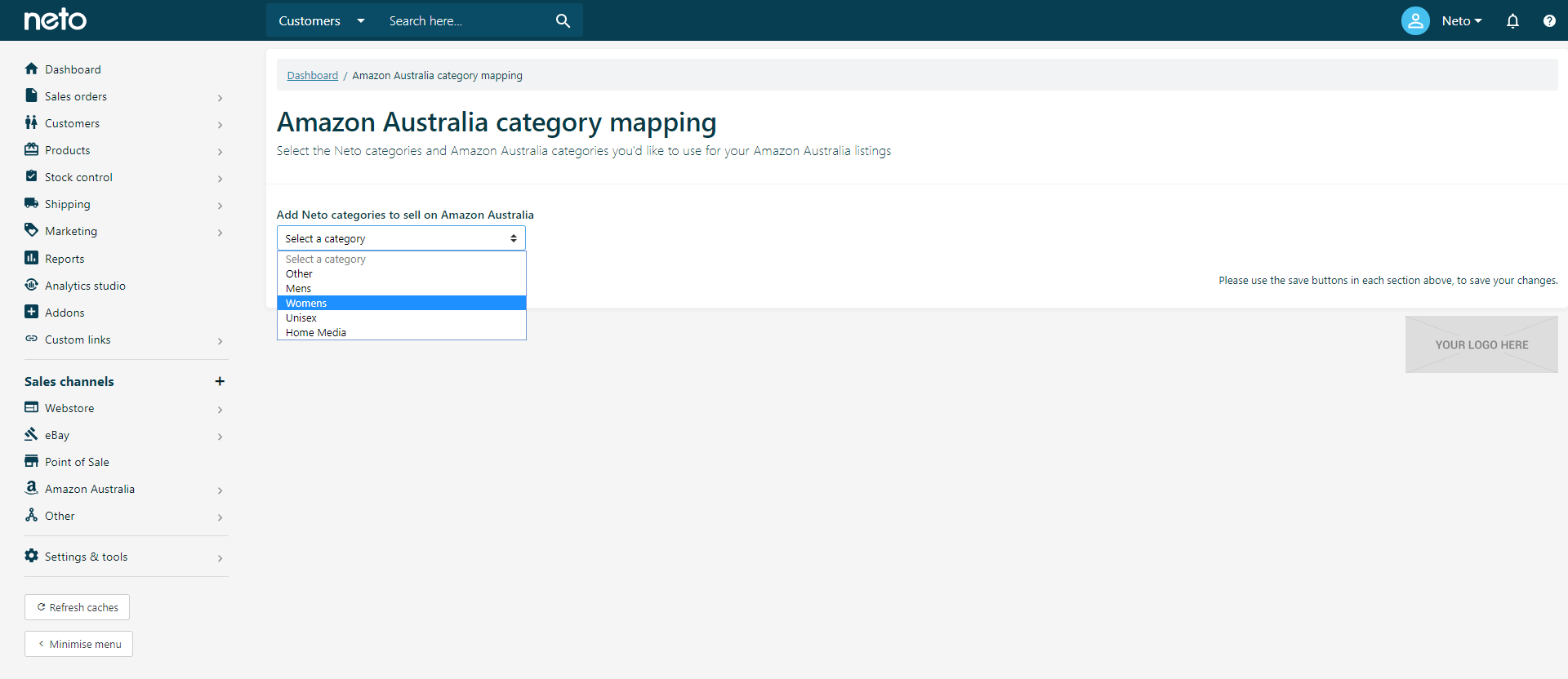This screenshot has width=1568, height=679.
Task: Click the Webstore window icon
Action: pos(31,407)
